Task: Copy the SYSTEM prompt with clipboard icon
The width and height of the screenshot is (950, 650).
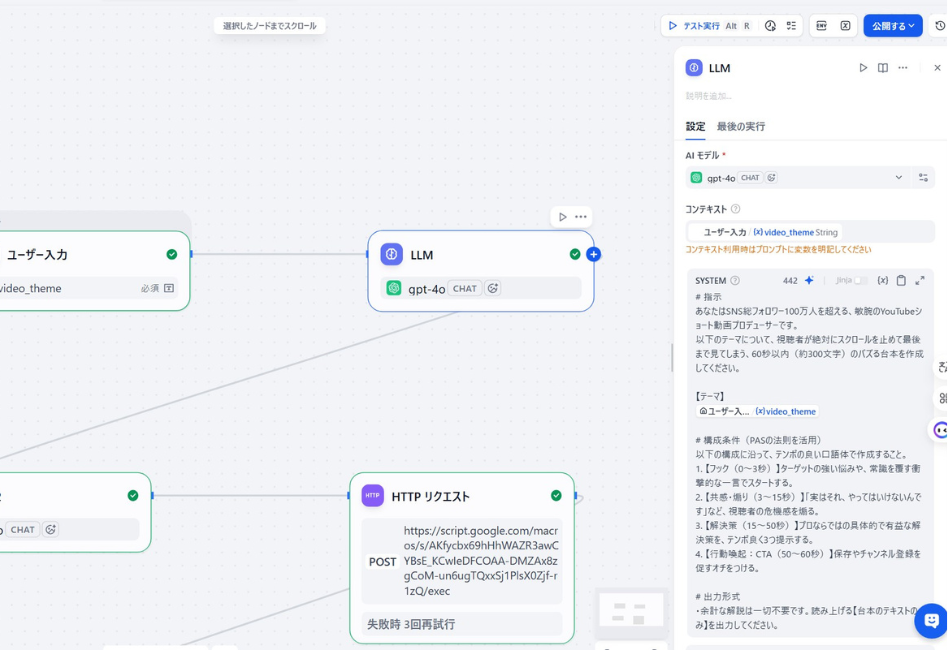Action: pos(901,281)
